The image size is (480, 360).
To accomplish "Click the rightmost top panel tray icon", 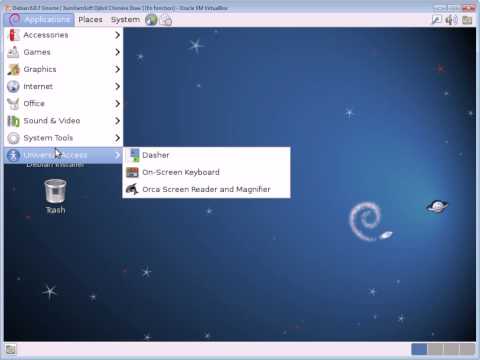I will (x=467, y=20).
